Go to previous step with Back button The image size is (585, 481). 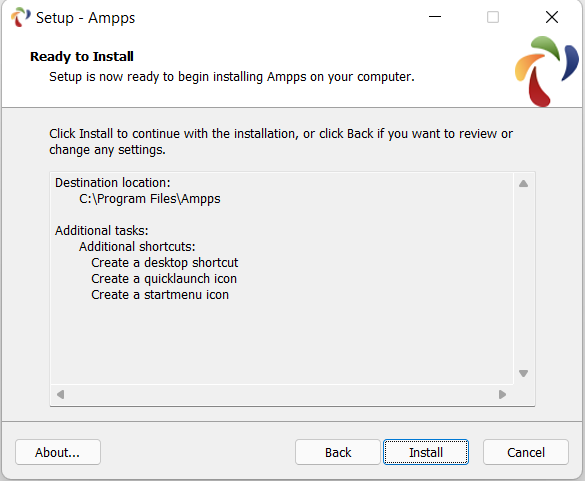point(338,452)
